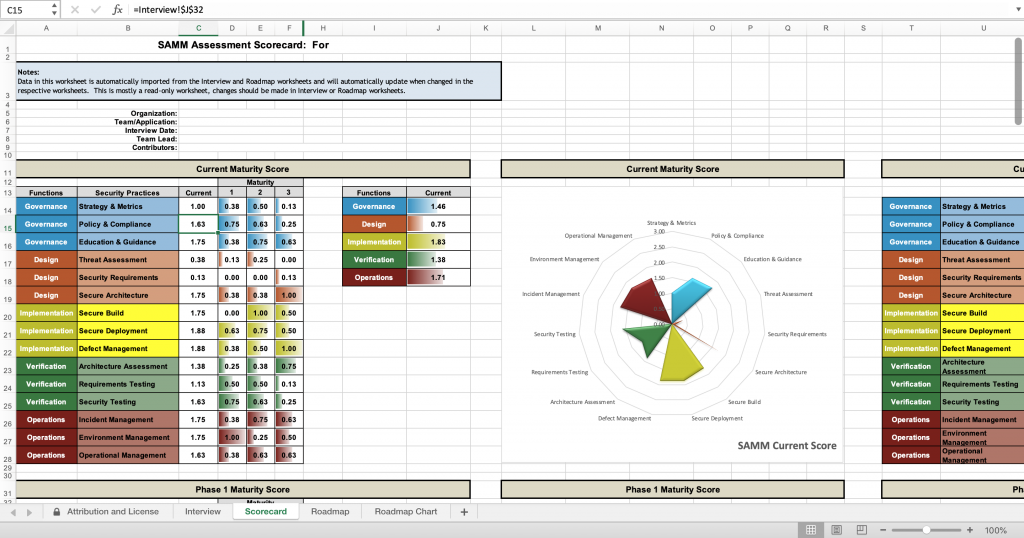Open the Name Box dropdown arrows

coord(53,9)
